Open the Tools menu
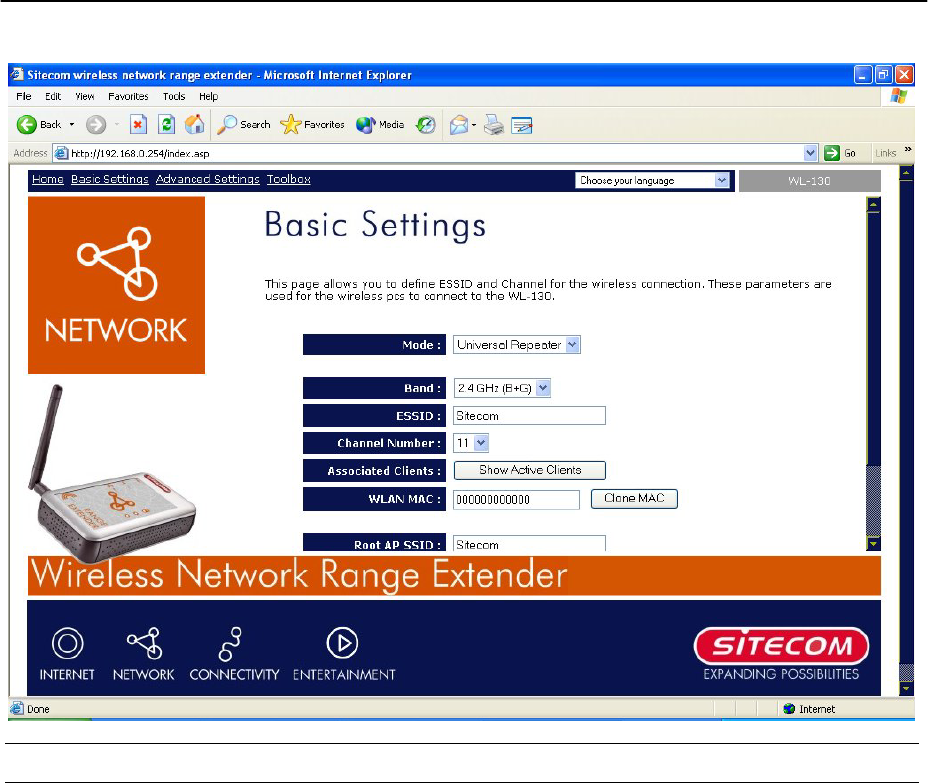 pos(174,96)
